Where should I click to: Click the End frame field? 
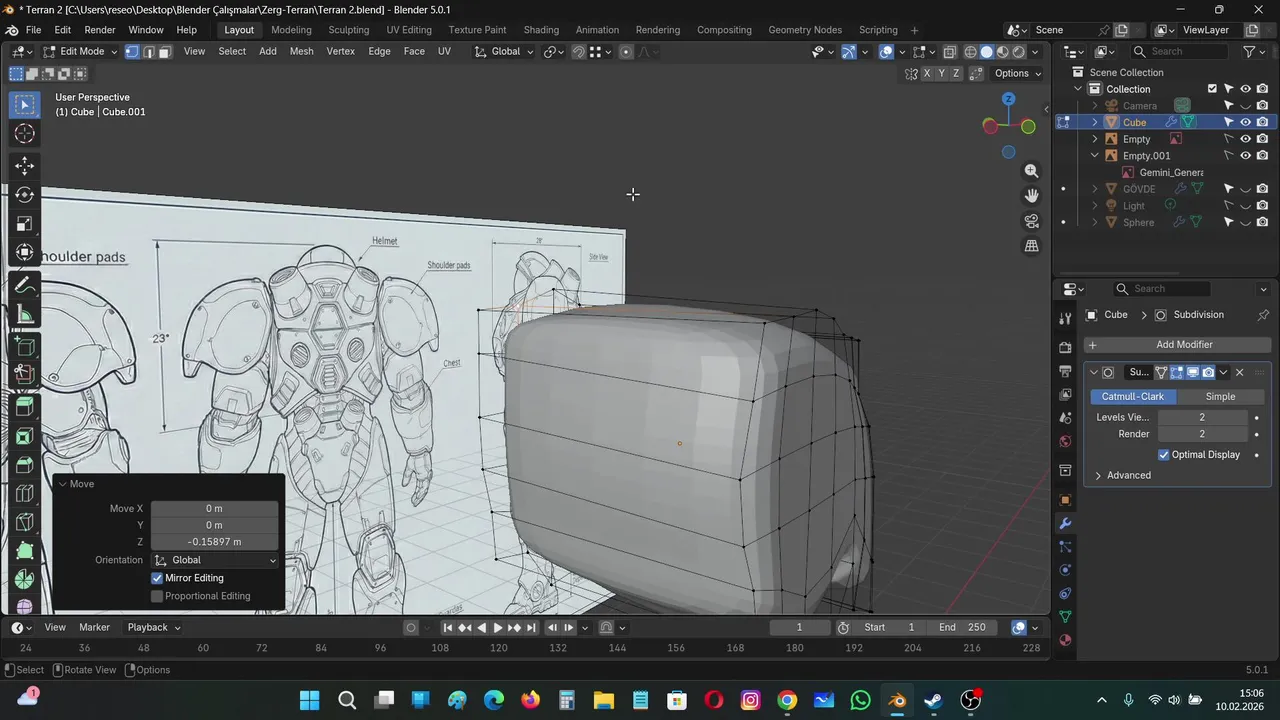click(964, 627)
